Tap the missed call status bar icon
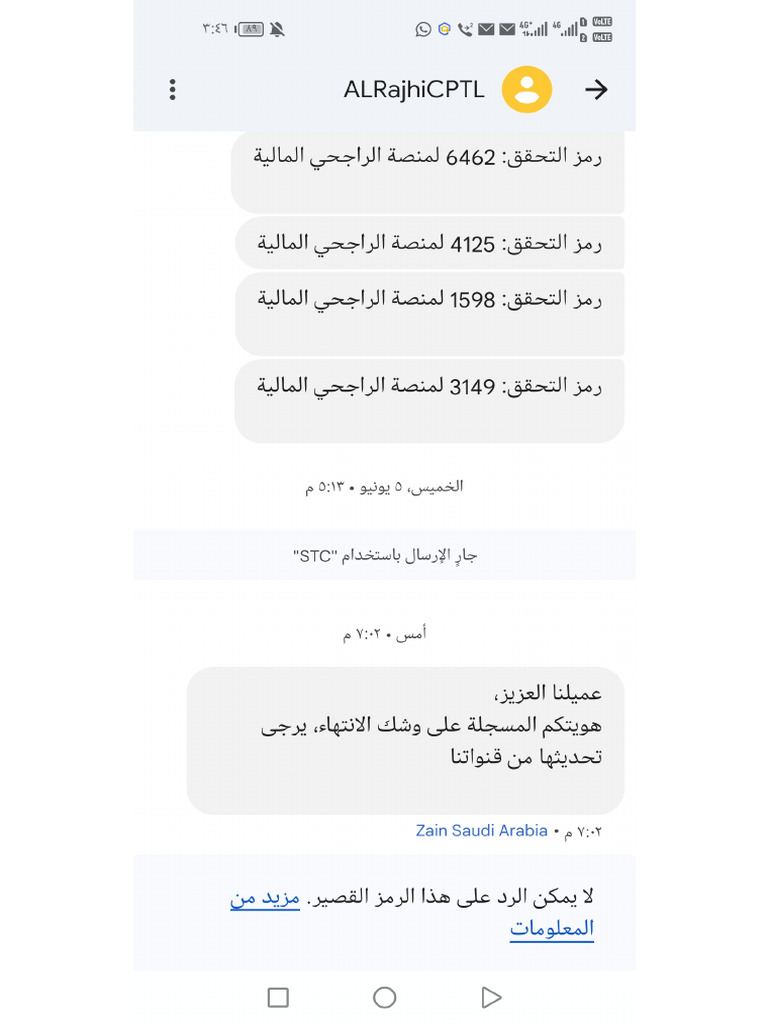This screenshot has width=768, height=1024. 465,29
